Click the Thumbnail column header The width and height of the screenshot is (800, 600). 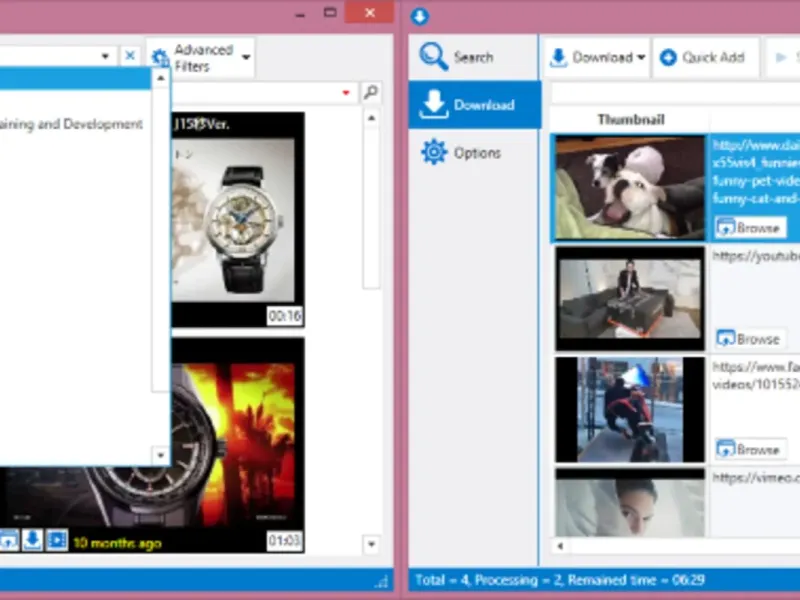pos(631,120)
